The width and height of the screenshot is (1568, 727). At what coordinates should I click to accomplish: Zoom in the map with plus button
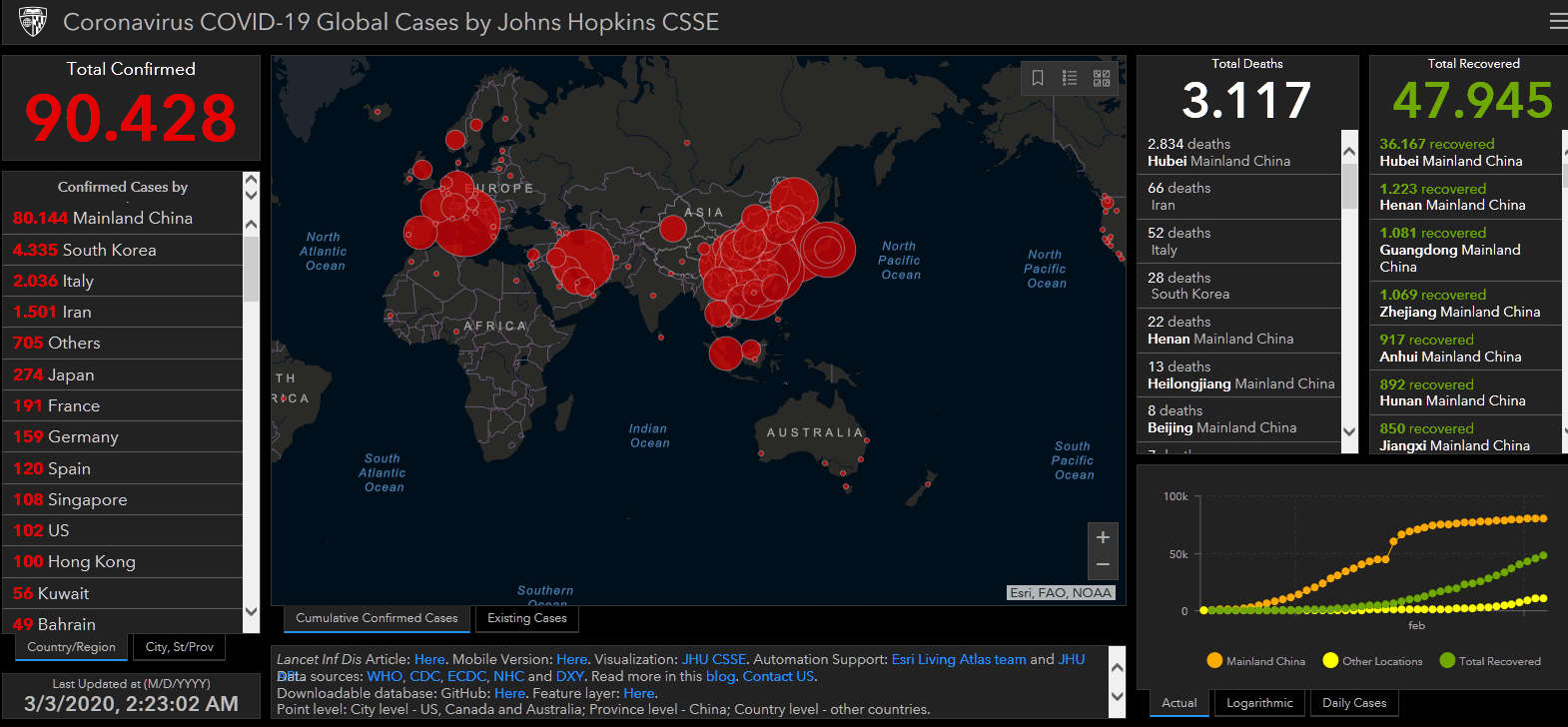click(1103, 537)
